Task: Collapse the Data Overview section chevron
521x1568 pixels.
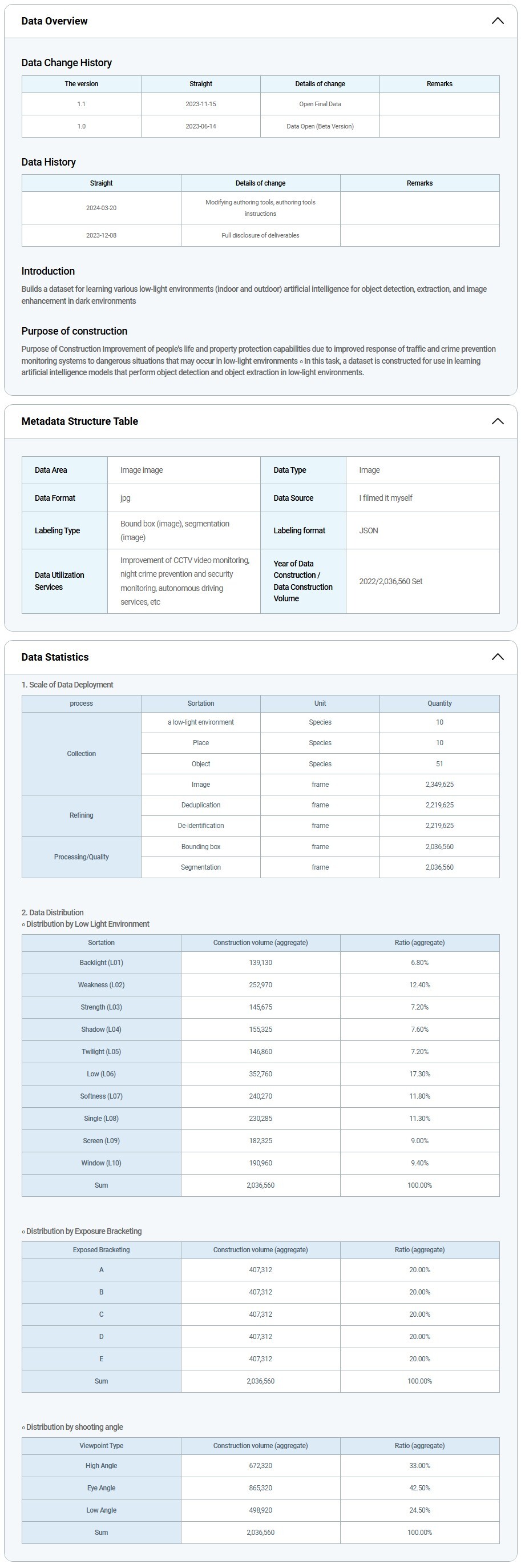Action: 497,21
